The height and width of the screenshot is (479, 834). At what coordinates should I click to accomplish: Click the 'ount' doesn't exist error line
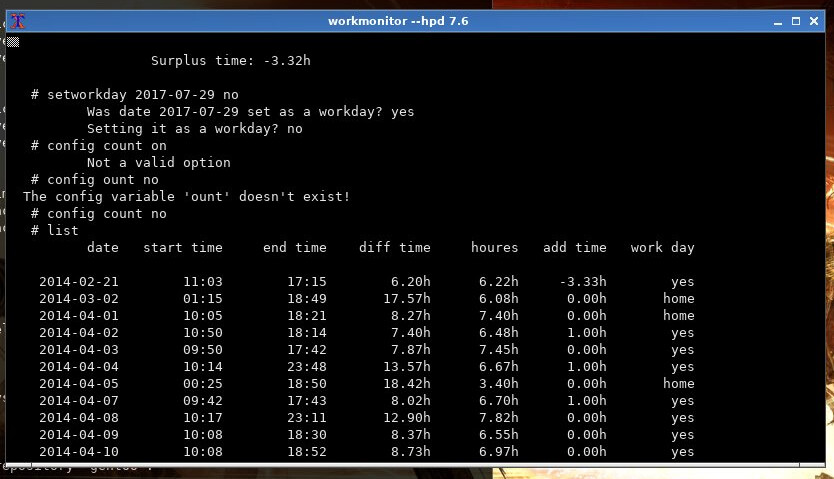[x=186, y=196]
